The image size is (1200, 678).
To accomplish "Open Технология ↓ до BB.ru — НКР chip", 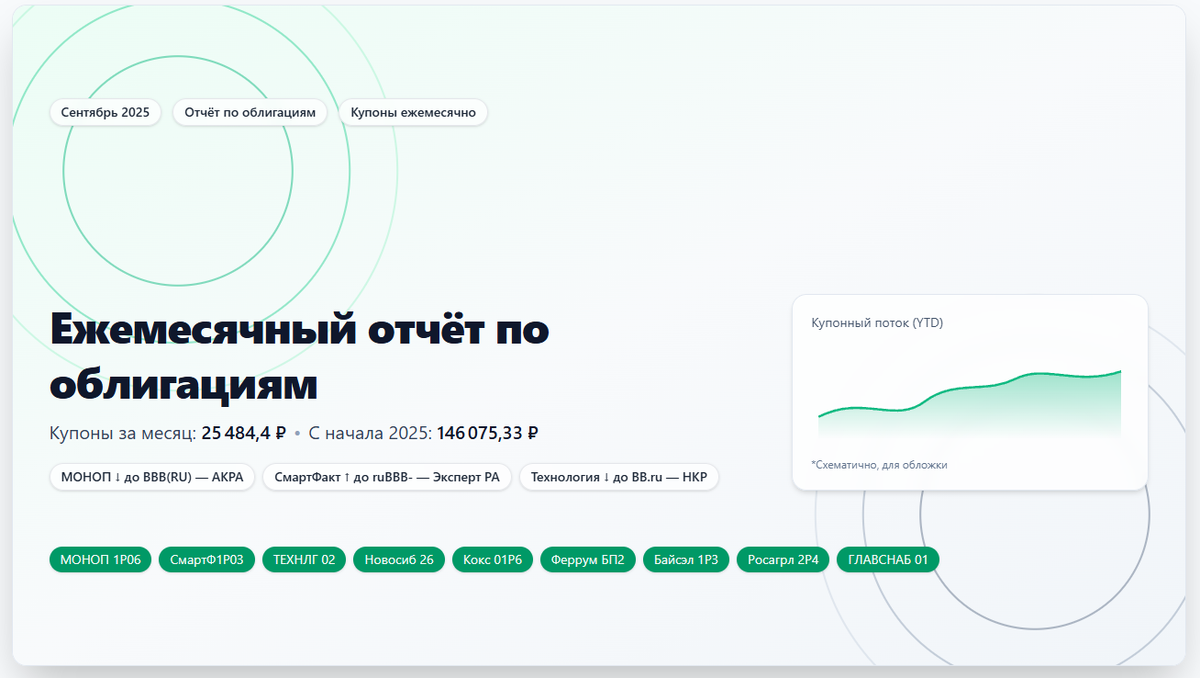I will point(618,477).
